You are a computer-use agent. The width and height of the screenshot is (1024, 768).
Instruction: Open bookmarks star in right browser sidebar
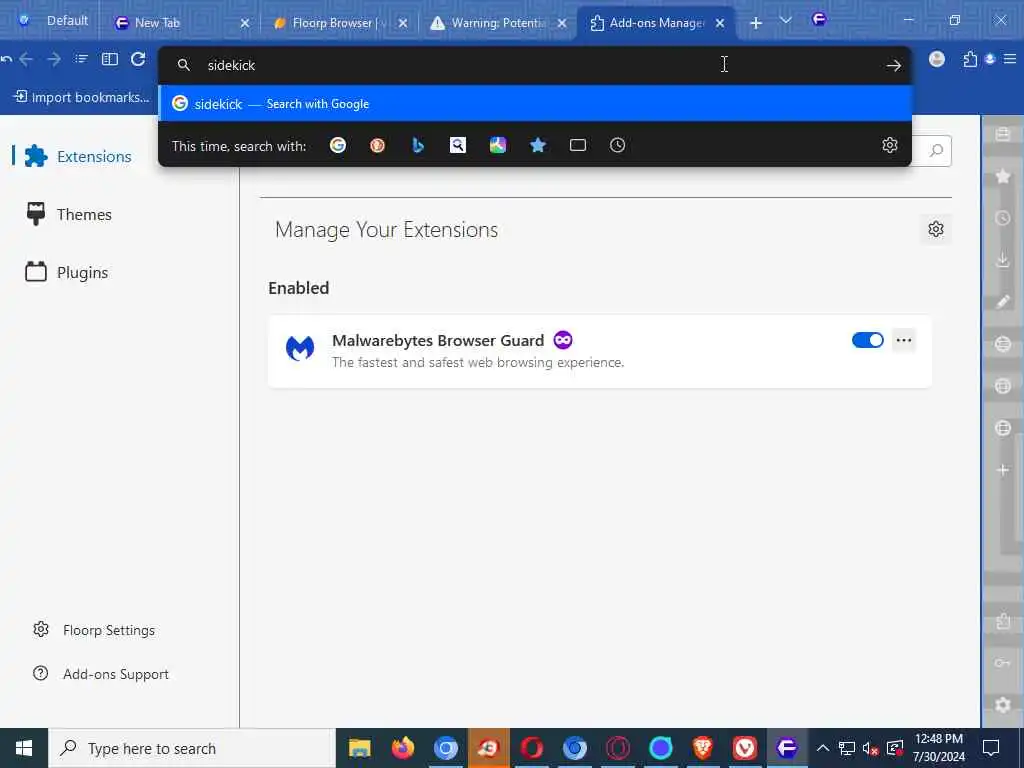coord(1003,176)
